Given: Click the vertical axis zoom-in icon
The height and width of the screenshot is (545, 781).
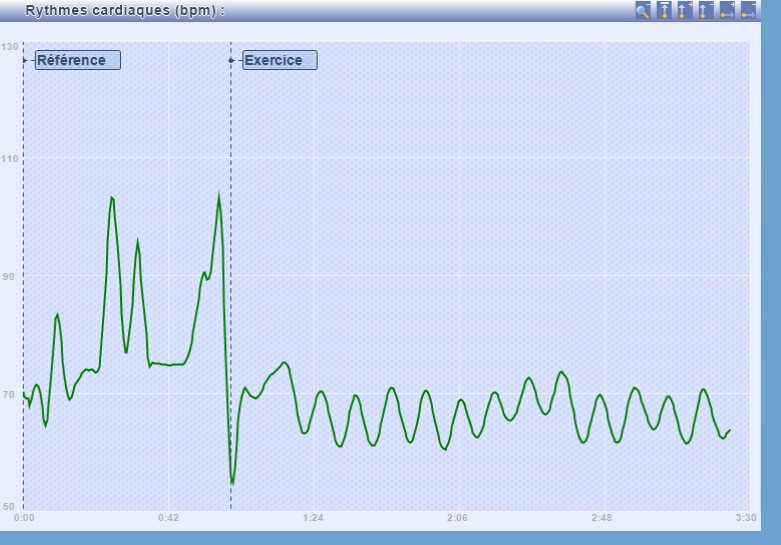Looking at the screenshot, I should point(685,10).
